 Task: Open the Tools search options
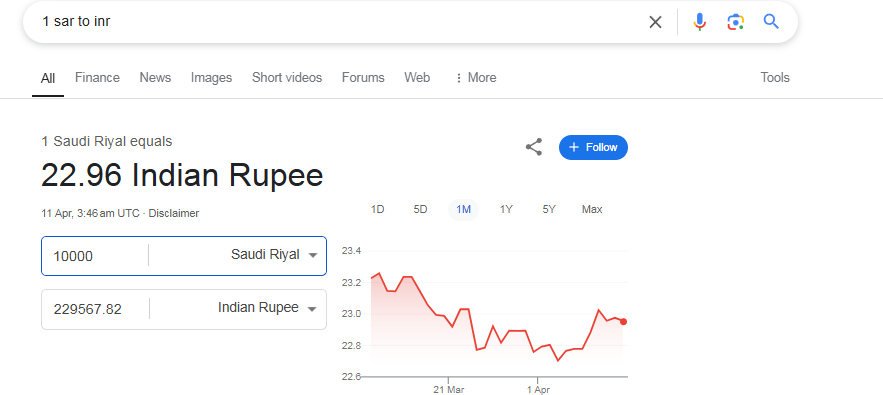coord(775,78)
